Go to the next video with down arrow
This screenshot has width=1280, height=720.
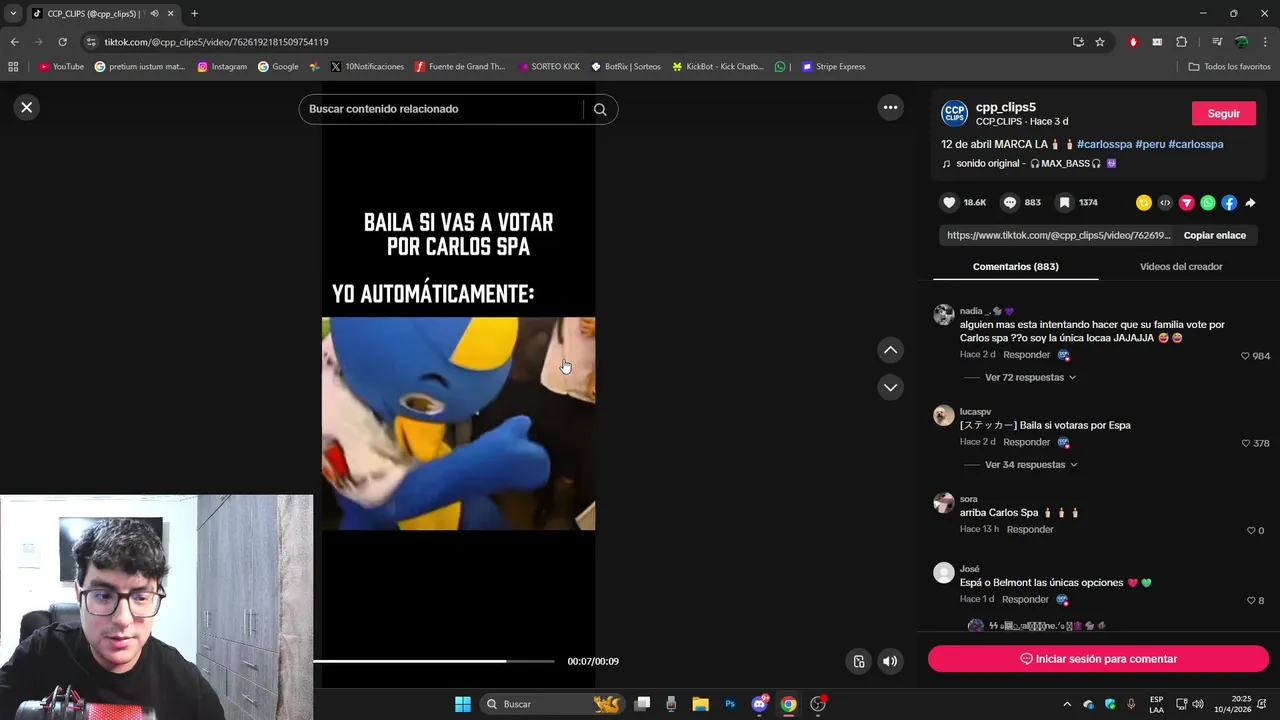click(x=890, y=387)
